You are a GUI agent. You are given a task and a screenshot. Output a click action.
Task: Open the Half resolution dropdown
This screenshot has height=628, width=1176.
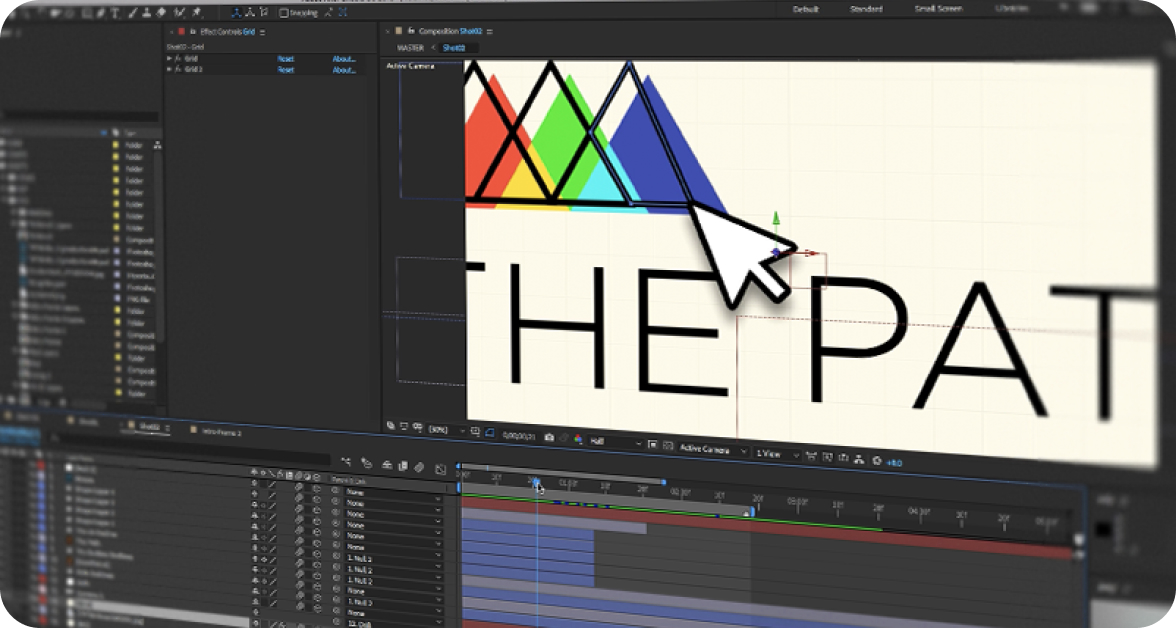(x=615, y=442)
